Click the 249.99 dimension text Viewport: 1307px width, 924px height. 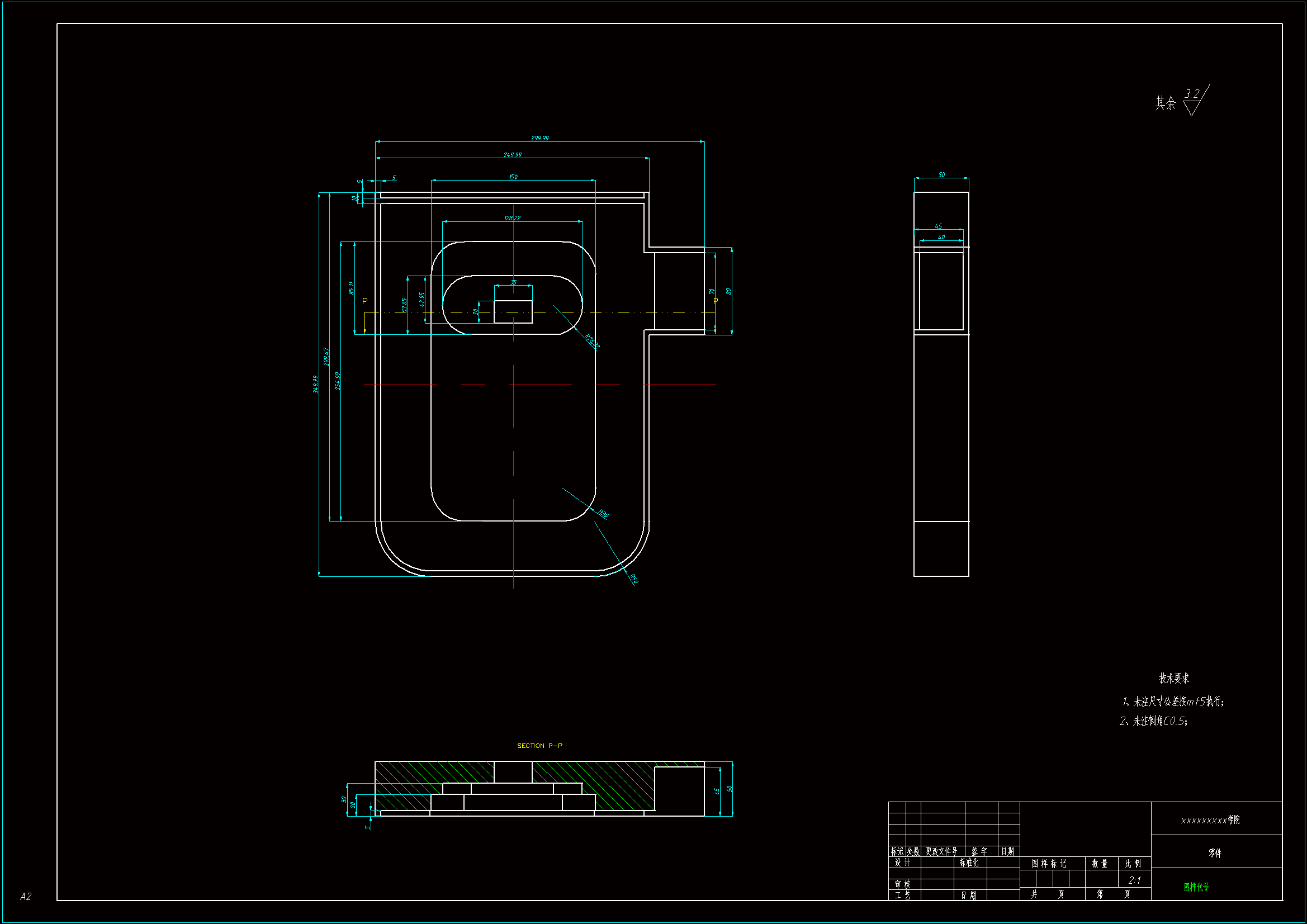coord(512,155)
